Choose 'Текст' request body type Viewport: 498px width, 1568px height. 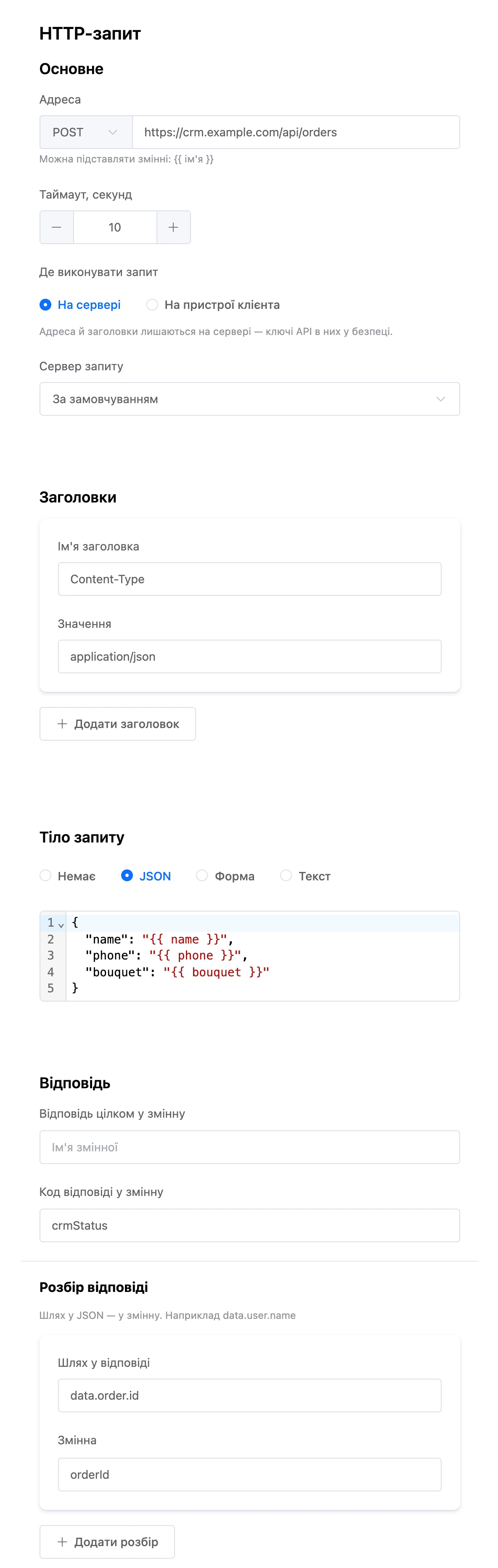pos(305,875)
